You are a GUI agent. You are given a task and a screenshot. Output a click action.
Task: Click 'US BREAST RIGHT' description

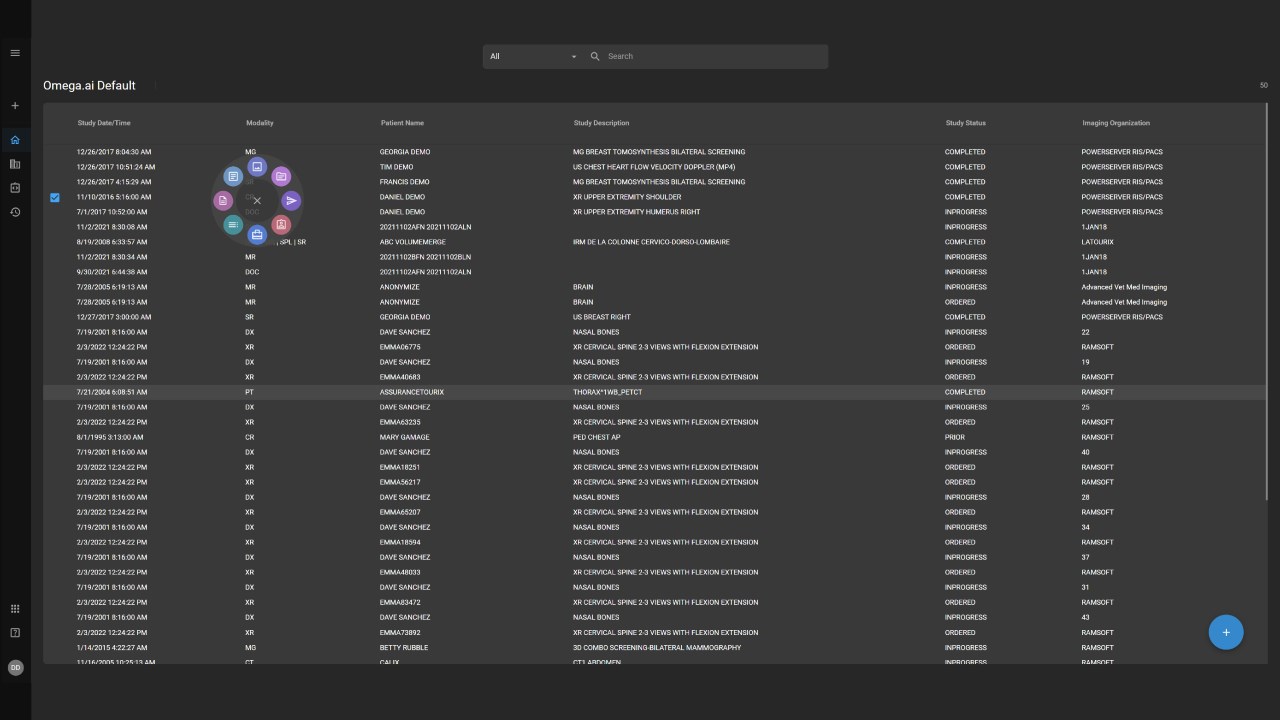click(601, 317)
